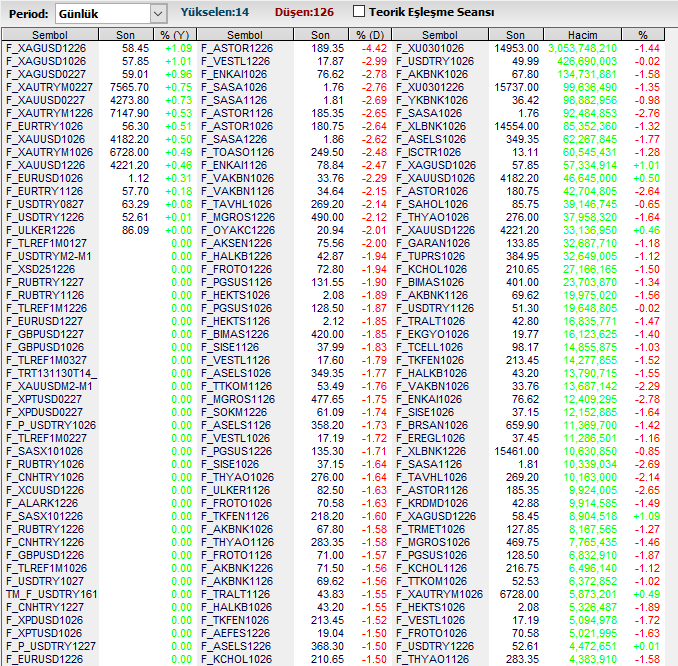Select F_SOKM1226 in fallers list
The width and height of the screenshot is (678, 666).
point(234,412)
